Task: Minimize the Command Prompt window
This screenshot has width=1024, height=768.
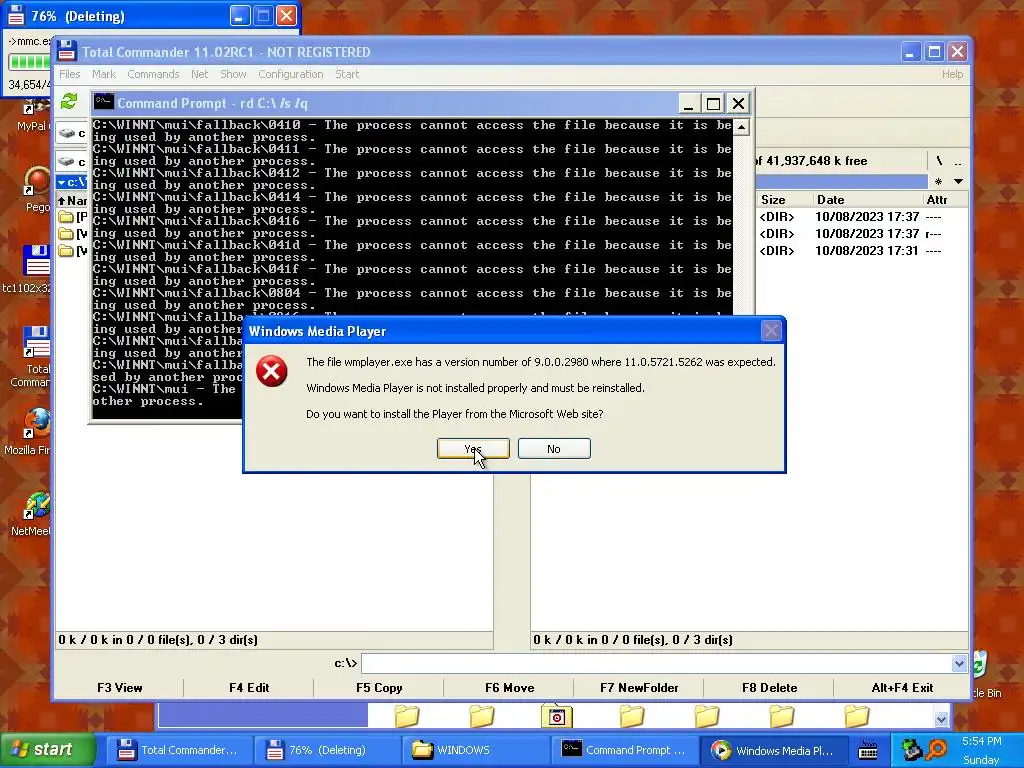Action: click(x=688, y=103)
